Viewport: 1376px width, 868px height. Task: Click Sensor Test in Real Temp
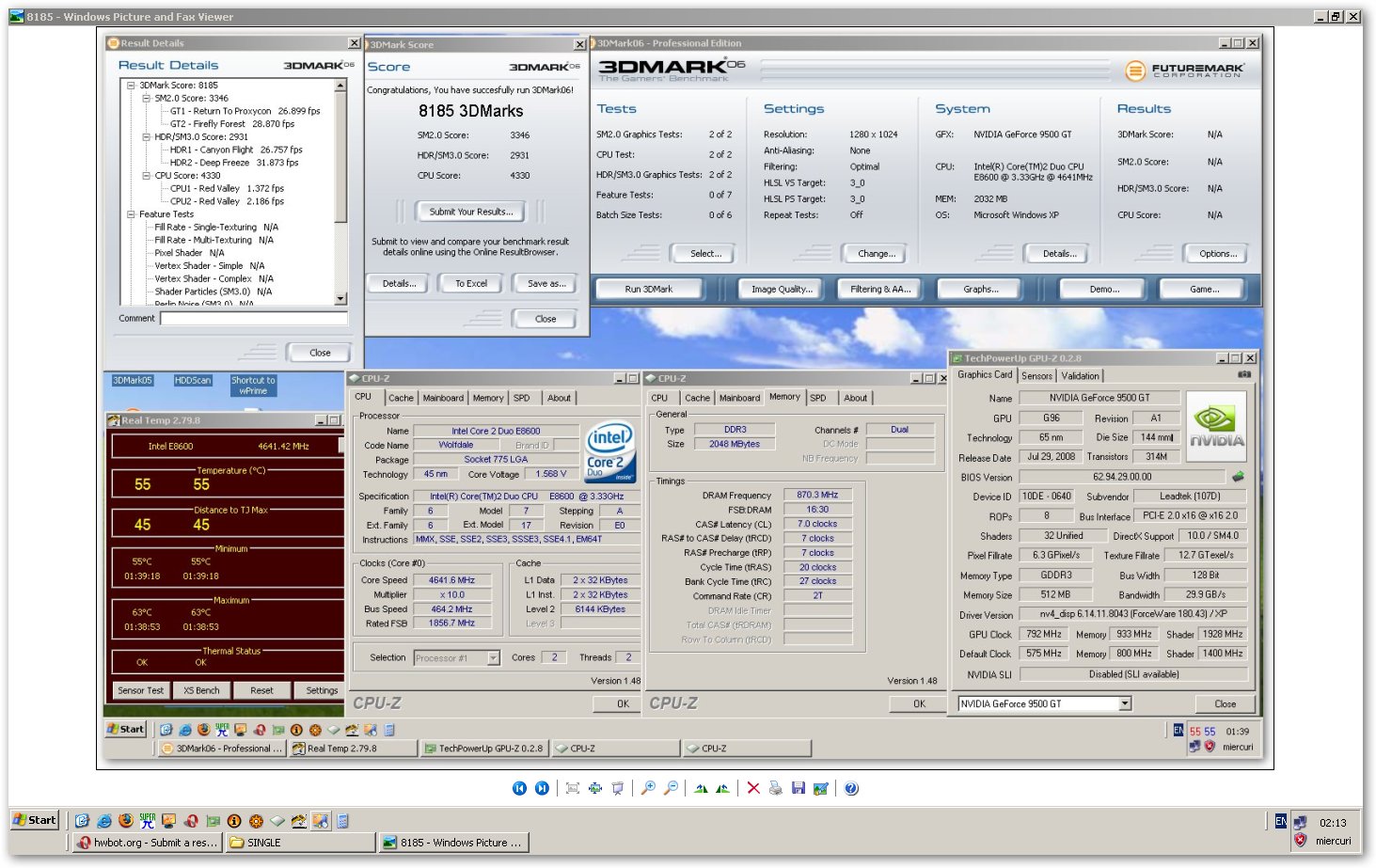click(141, 690)
